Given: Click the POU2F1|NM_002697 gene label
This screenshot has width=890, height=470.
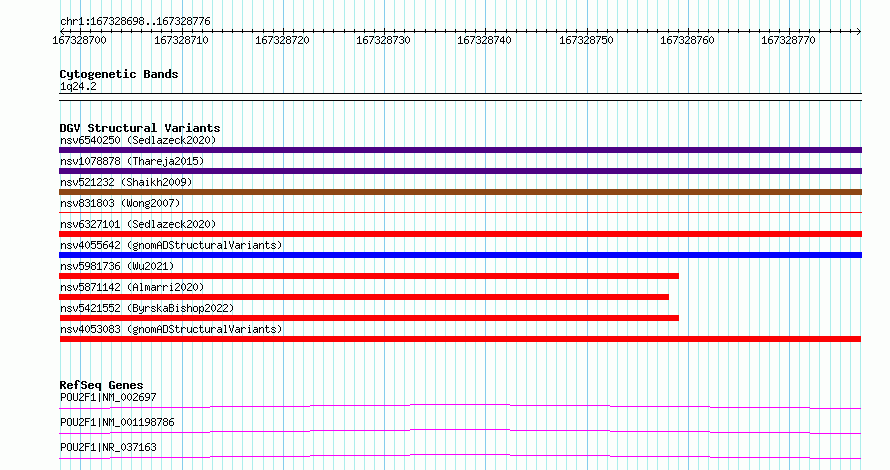Looking at the screenshot, I should coord(108,397).
